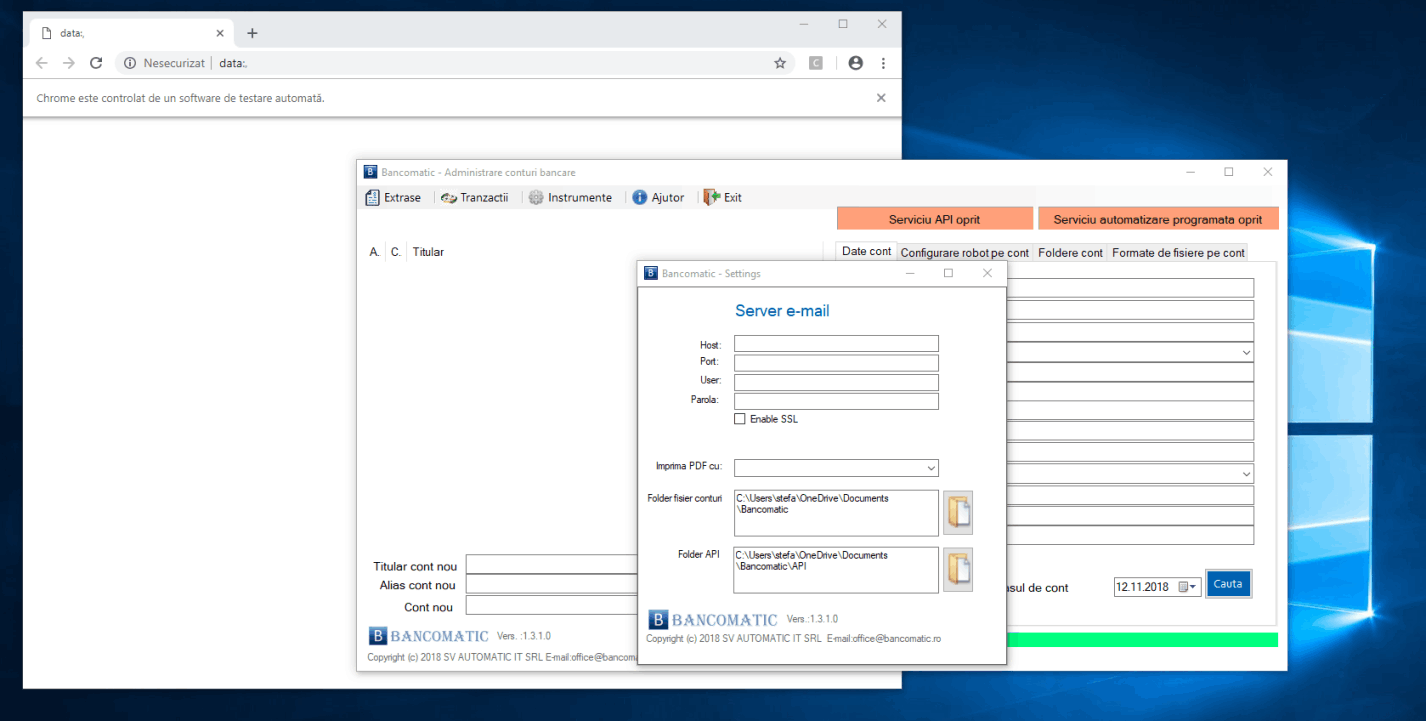Click the Exit door icon
The height and width of the screenshot is (721, 1426).
click(711, 198)
